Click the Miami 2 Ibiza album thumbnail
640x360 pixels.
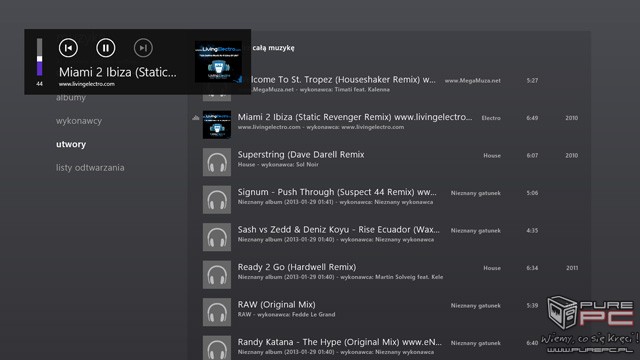(217, 124)
